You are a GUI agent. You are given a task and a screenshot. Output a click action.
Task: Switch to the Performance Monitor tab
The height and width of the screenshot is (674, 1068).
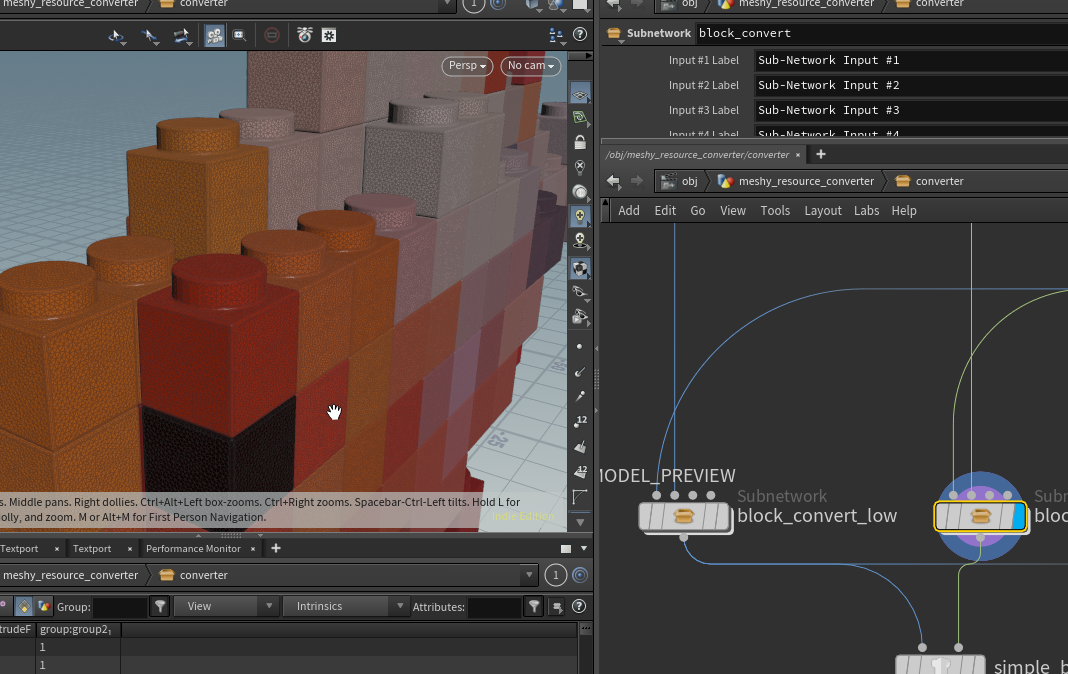(193, 549)
